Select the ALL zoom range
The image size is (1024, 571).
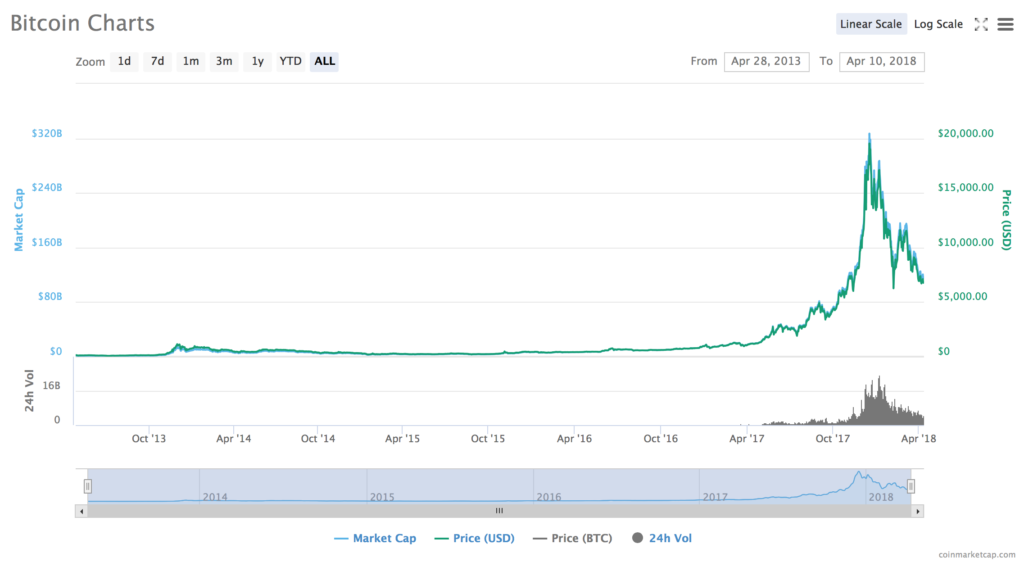325,61
